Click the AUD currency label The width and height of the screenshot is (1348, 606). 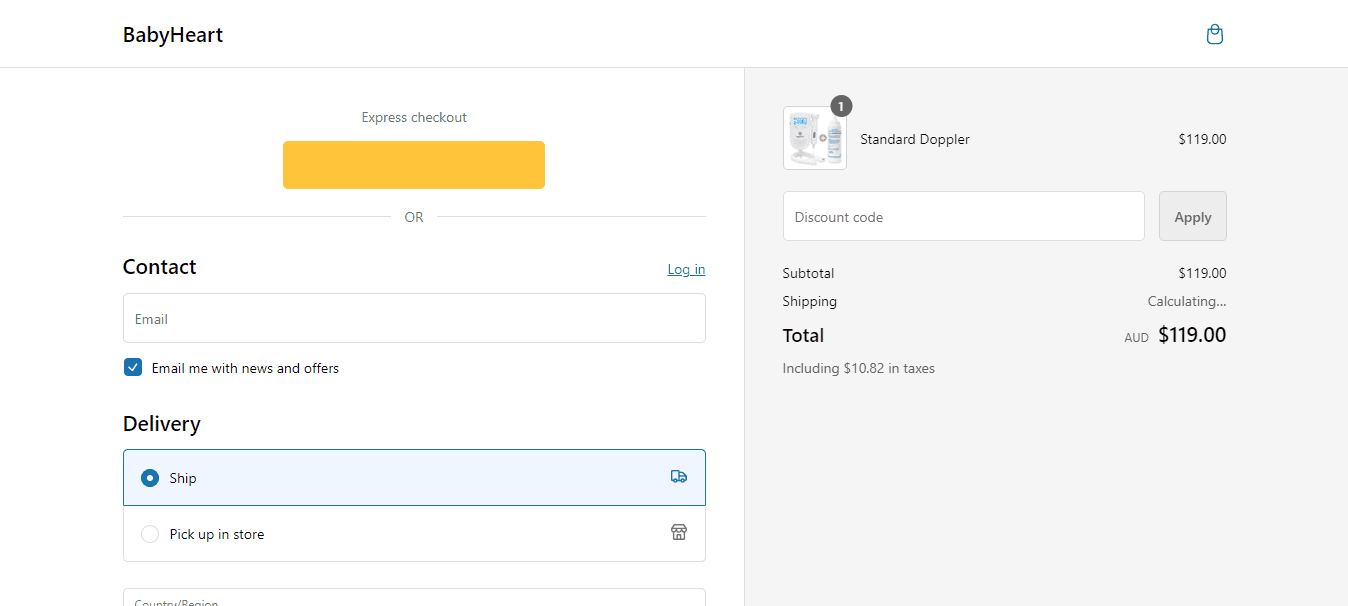pyautogui.click(x=1136, y=338)
